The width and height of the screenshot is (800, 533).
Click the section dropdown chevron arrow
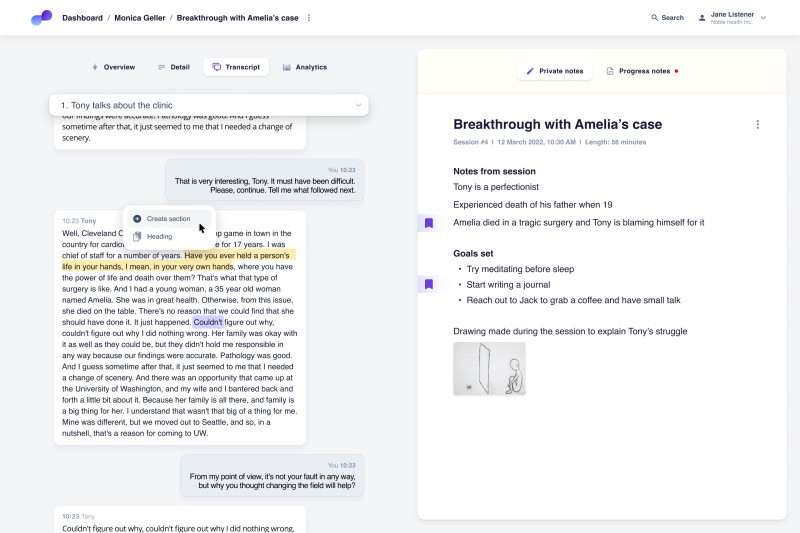point(358,105)
